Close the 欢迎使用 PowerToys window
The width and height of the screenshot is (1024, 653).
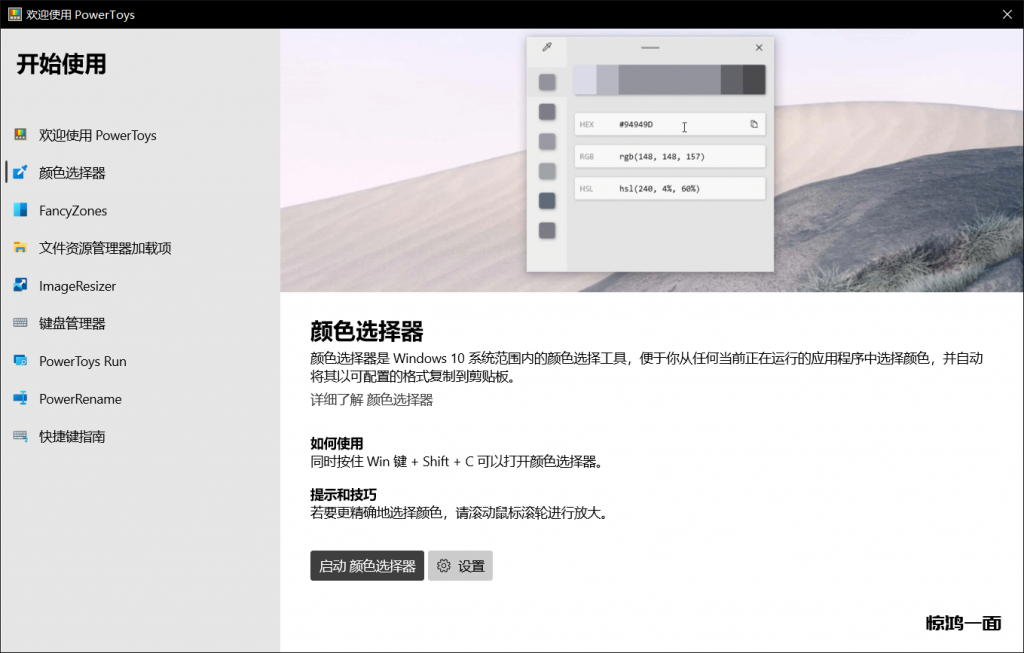tap(1006, 14)
